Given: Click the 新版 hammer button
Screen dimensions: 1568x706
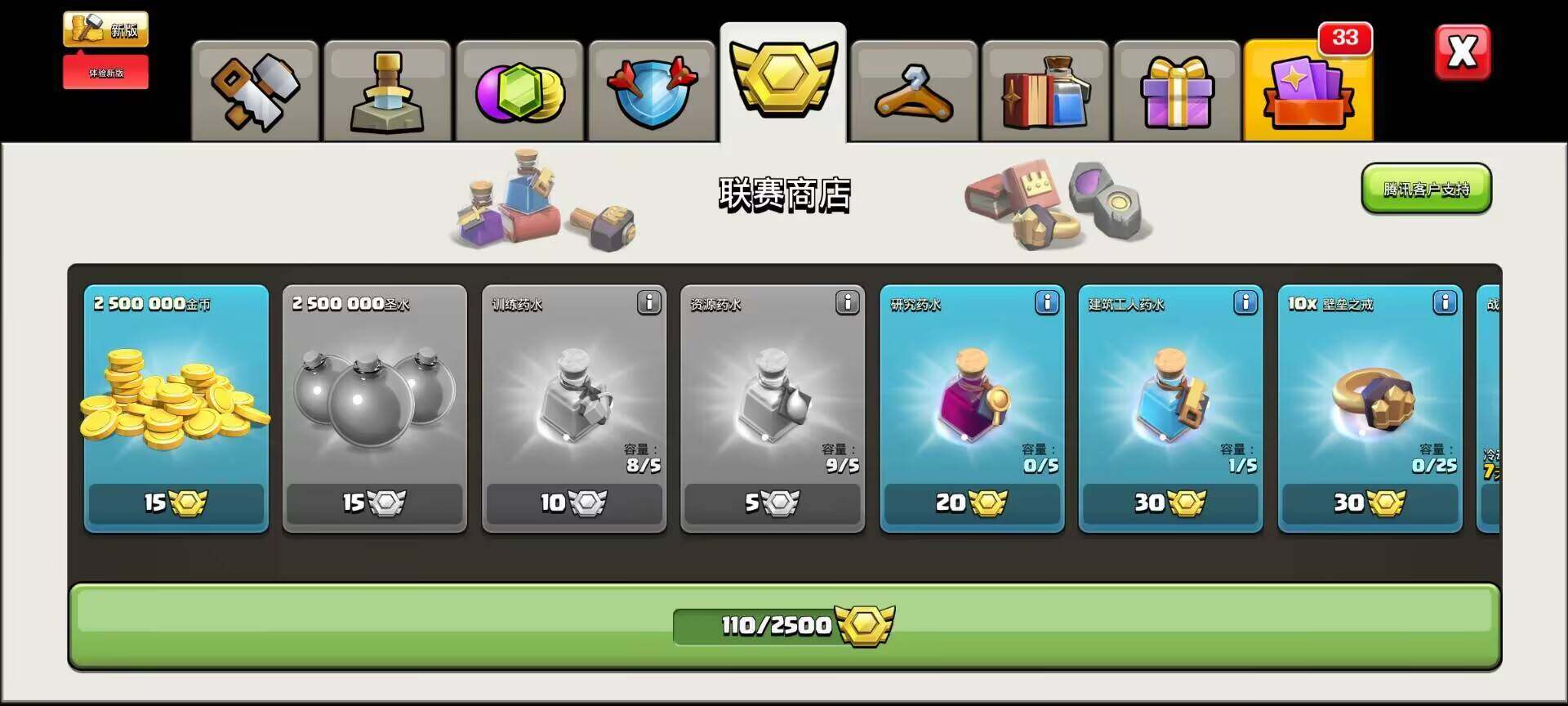Looking at the screenshot, I should 105,29.
